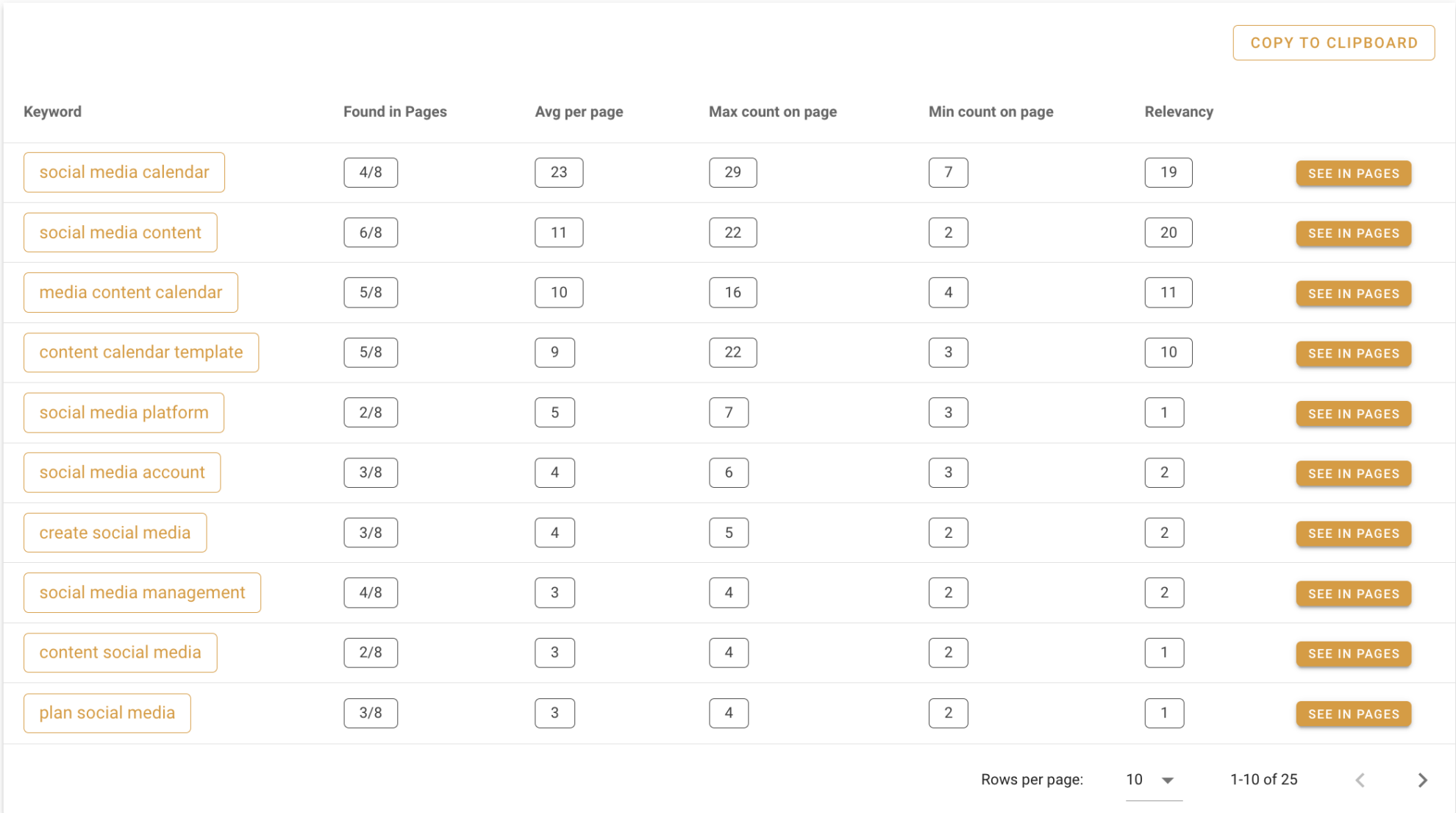Click SEE IN PAGES for social media calendar

(1353, 173)
